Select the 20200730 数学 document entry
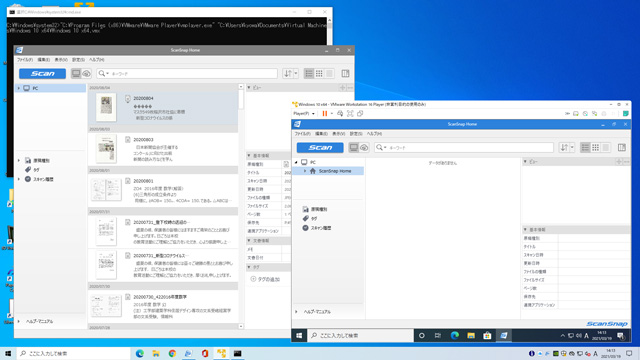This screenshot has height=360, width=640. click(x=163, y=306)
